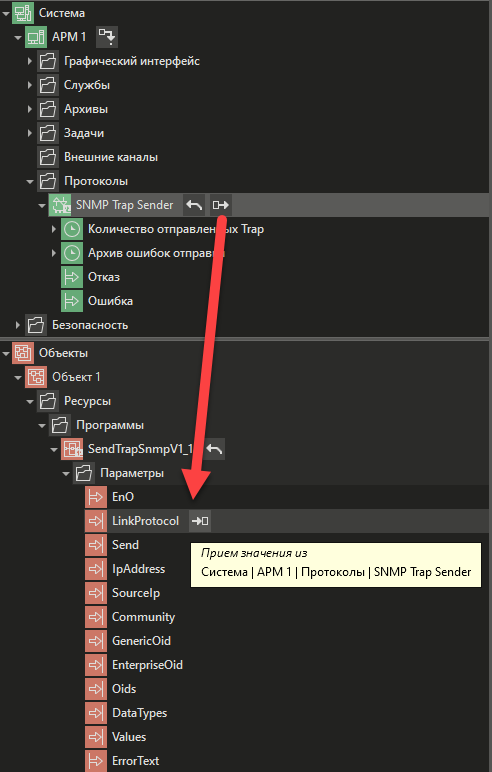Collapse the Протоколы folder

30,182
